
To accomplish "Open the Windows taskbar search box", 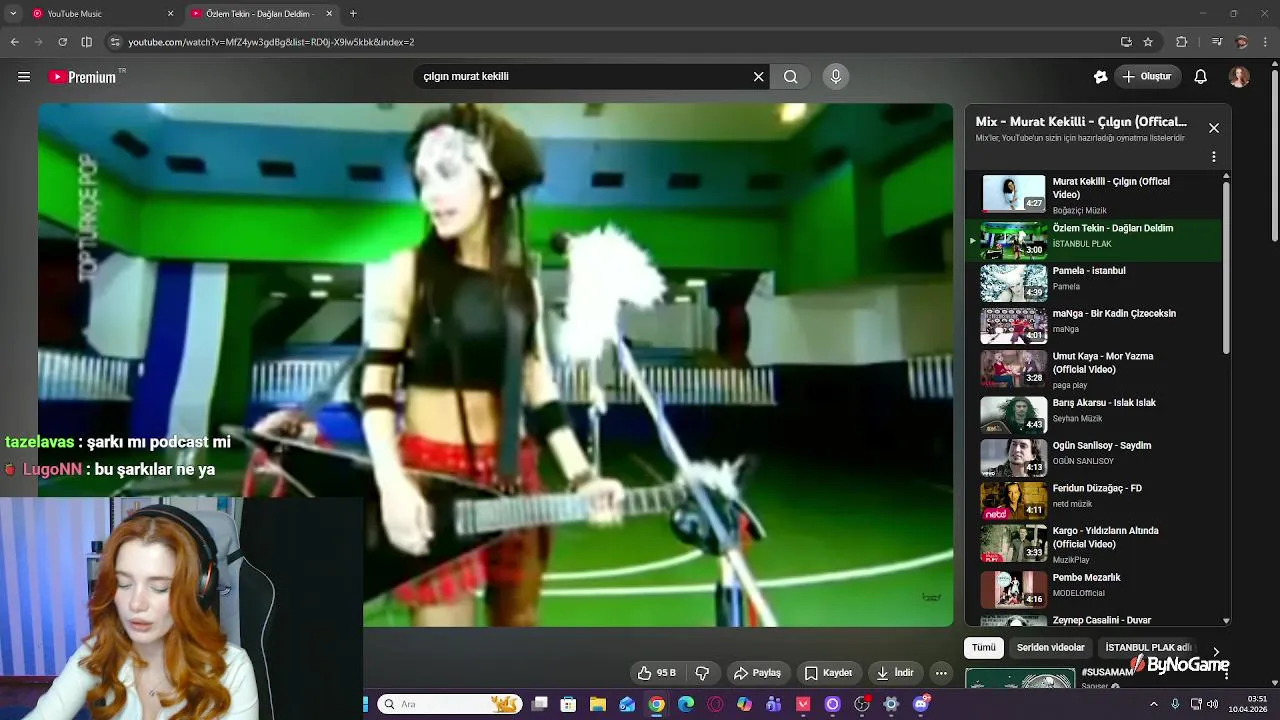I will (x=450, y=704).
